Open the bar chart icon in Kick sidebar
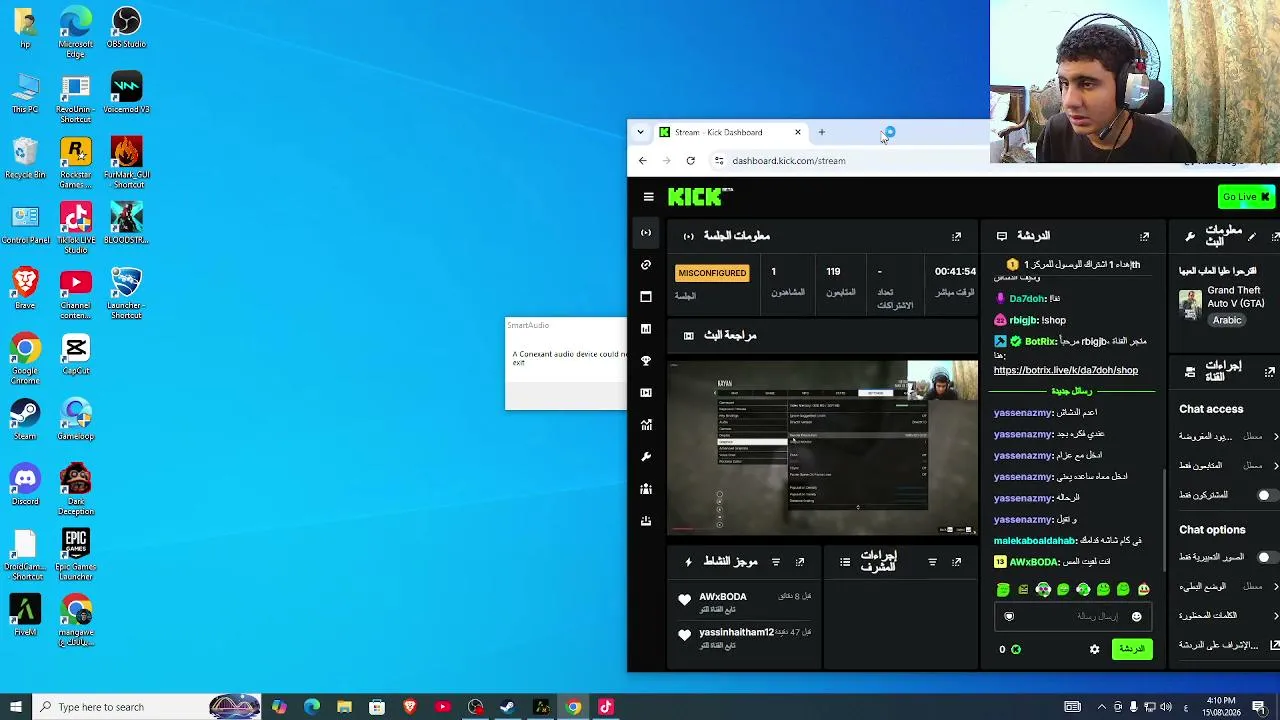This screenshot has width=1280, height=720. pyautogui.click(x=646, y=329)
